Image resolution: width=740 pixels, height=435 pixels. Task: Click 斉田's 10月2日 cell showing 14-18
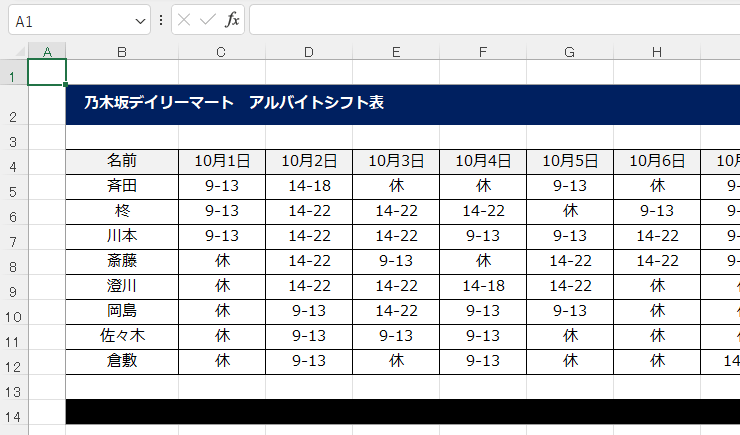click(x=309, y=187)
